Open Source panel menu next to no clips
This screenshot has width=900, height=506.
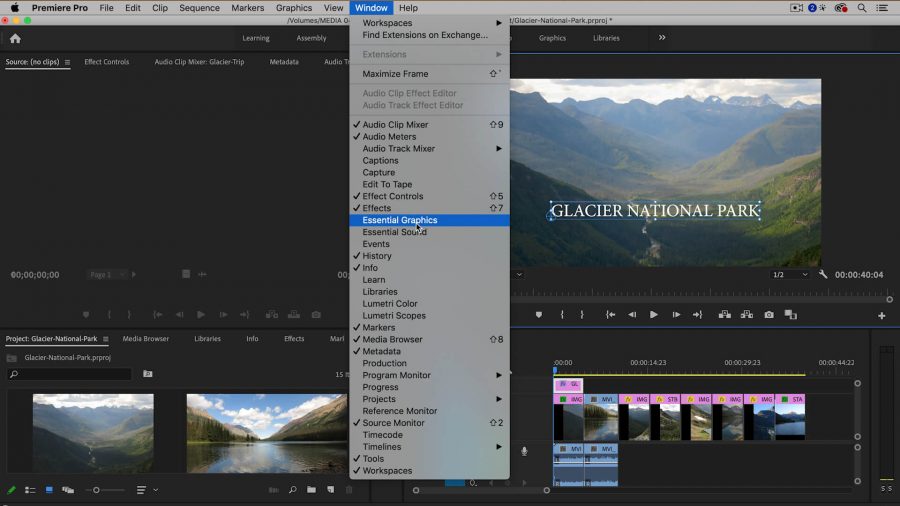click(67, 62)
